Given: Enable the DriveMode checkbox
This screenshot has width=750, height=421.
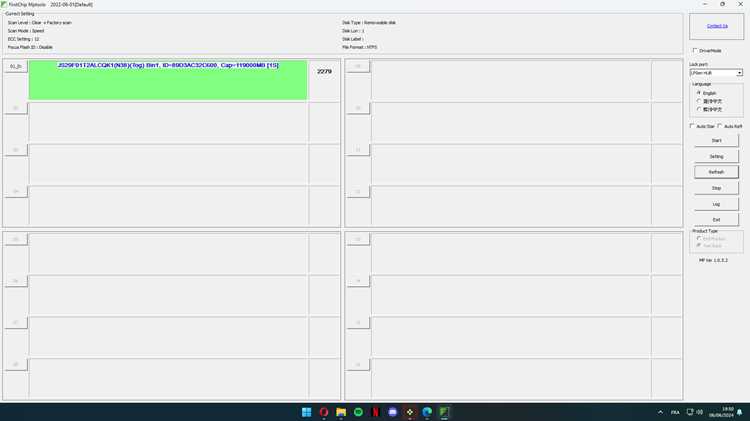Looking at the screenshot, I should tap(695, 50).
